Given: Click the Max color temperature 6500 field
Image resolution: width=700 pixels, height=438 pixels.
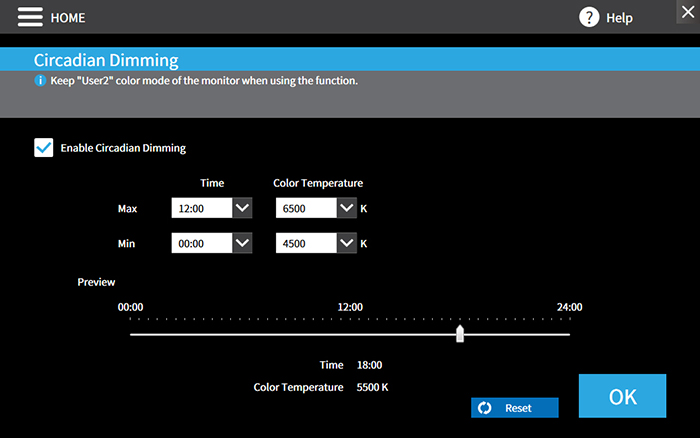Looking at the screenshot, I should tap(306, 208).
